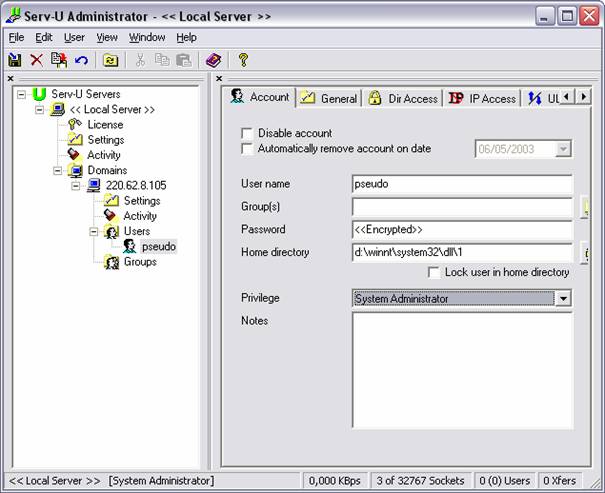Select the Account tab
Image resolution: width=605 pixels, height=493 pixels.
coord(259,97)
